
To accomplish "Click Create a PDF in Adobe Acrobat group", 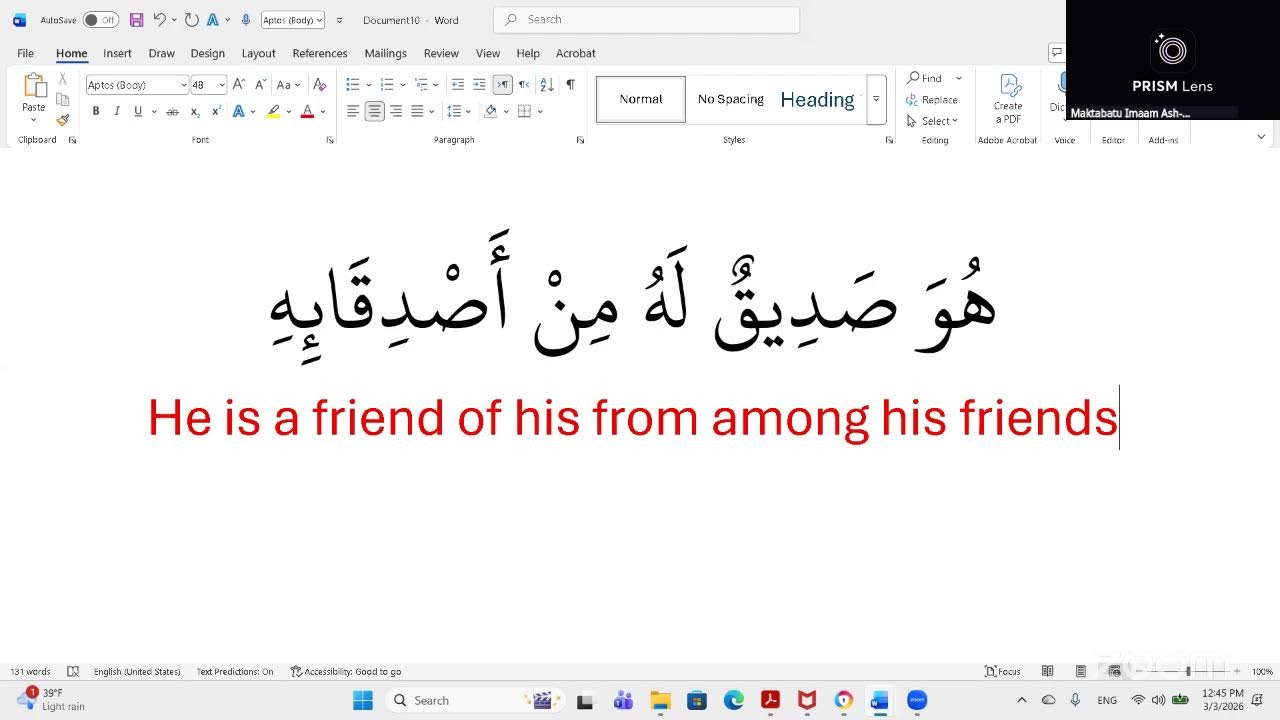I will point(1008,99).
